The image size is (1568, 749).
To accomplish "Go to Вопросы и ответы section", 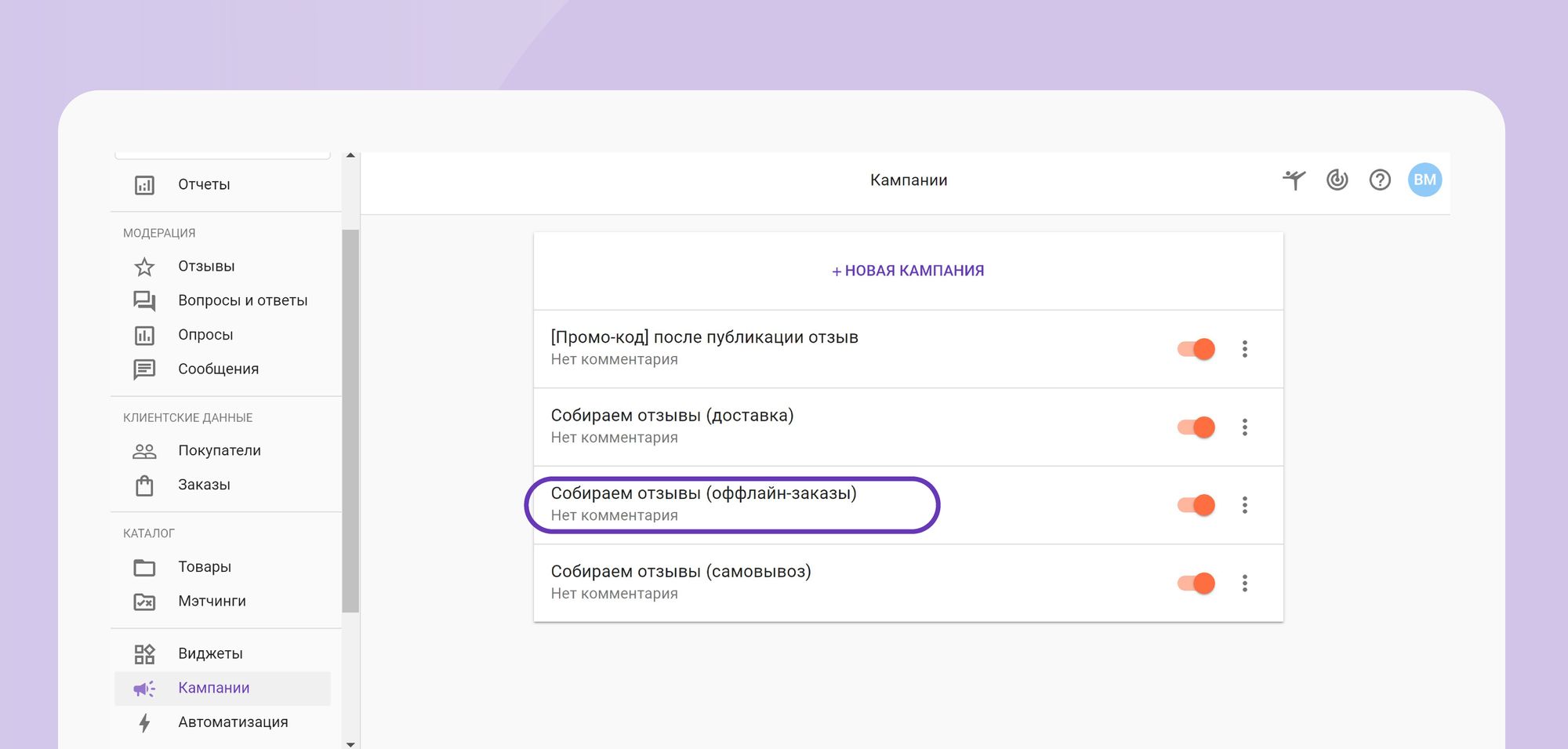I will click(x=242, y=300).
